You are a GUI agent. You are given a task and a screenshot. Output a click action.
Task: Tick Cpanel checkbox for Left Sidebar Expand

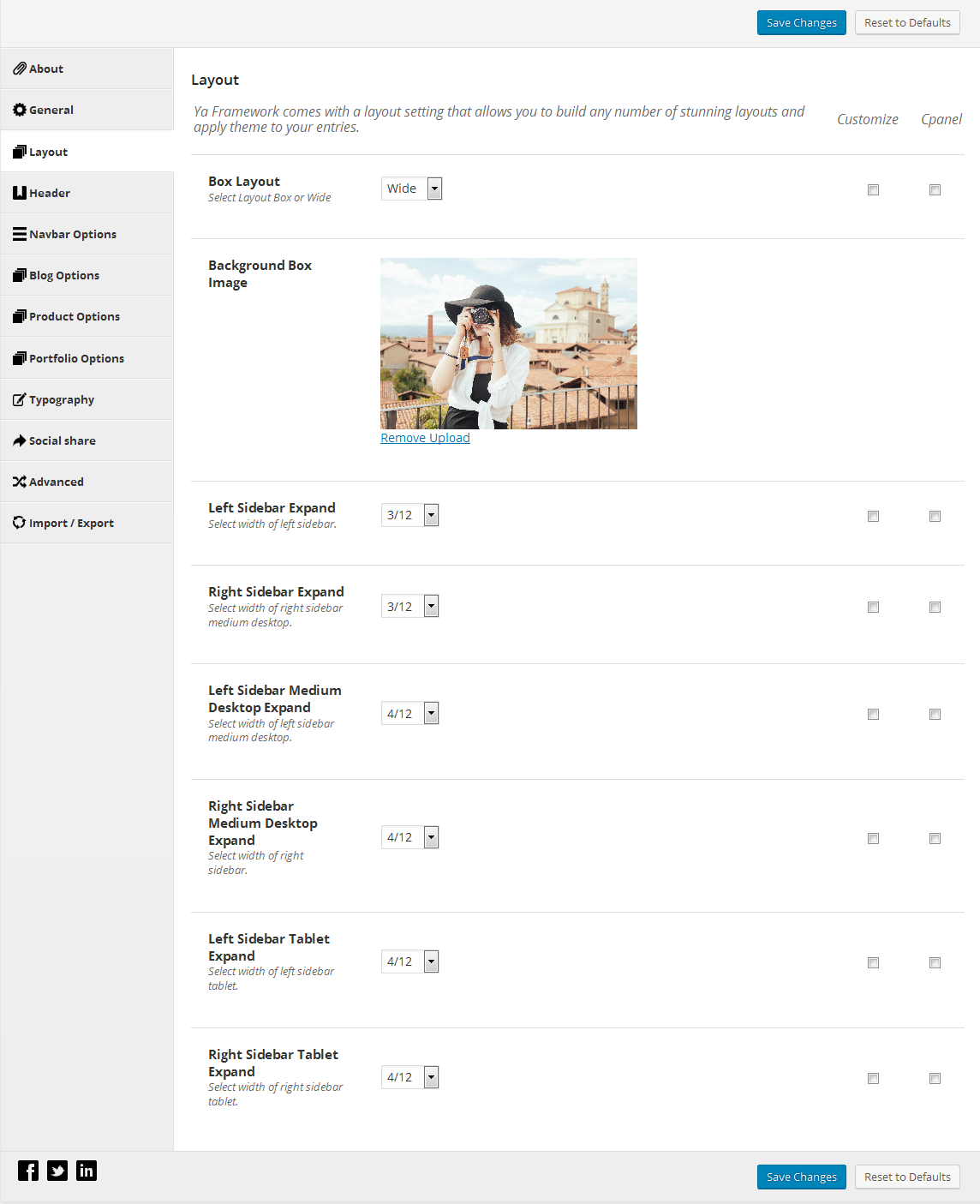(935, 517)
